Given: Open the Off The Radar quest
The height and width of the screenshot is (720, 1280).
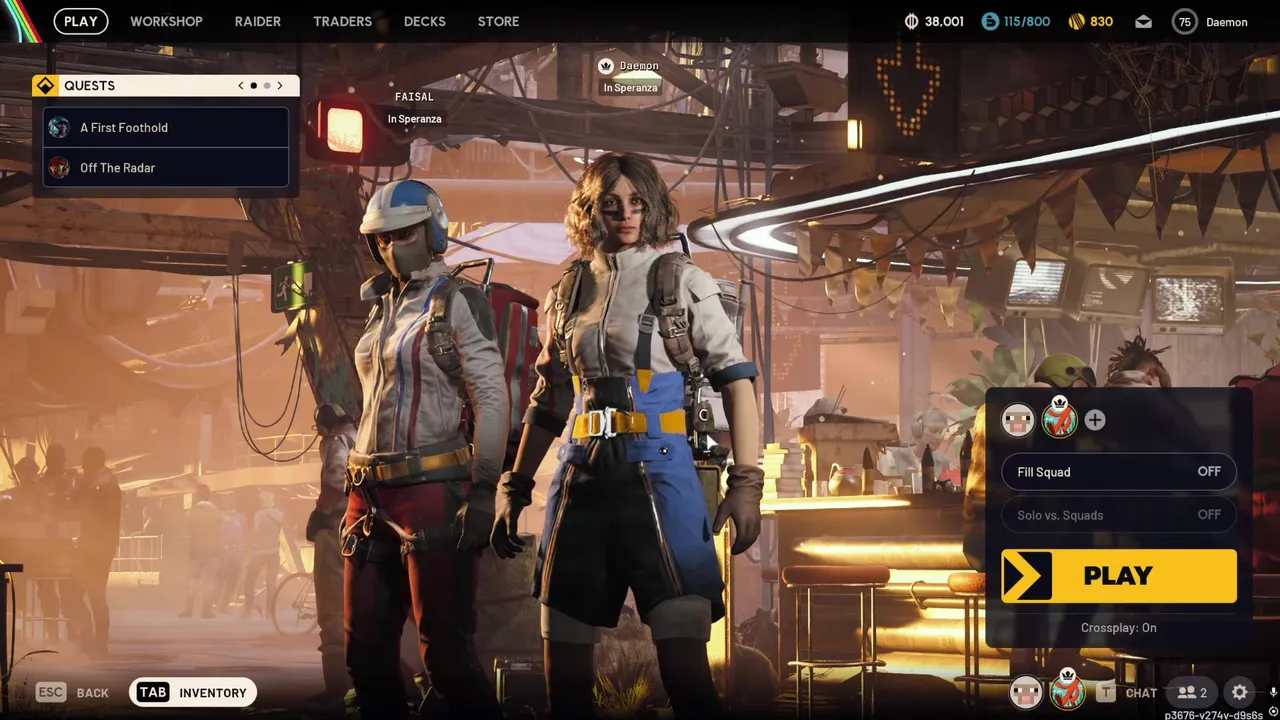Looking at the screenshot, I should (x=166, y=168).
